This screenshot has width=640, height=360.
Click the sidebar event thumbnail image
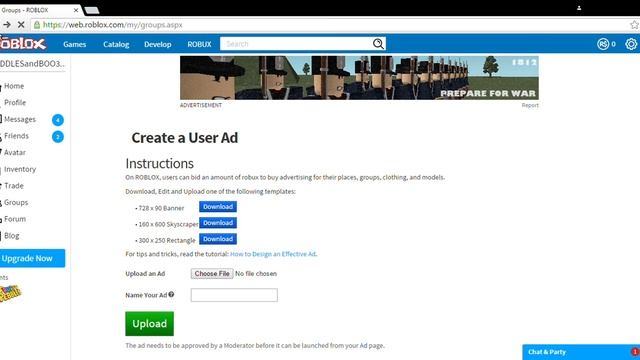coord(10,293)
